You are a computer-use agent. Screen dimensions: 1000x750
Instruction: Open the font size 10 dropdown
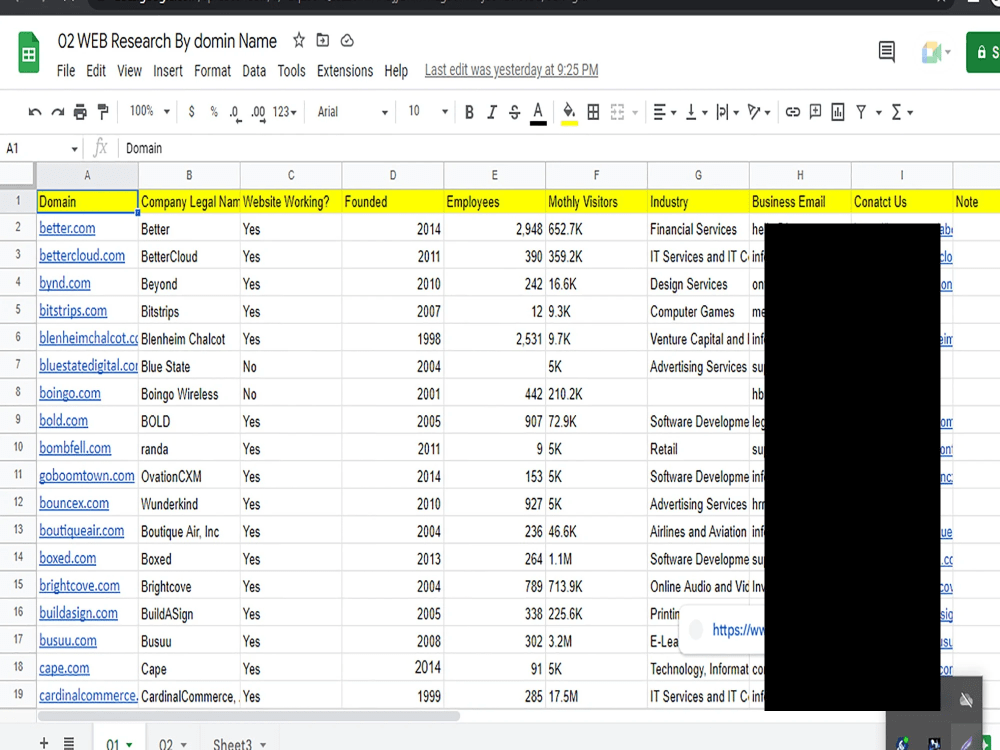pyautogui.click(x=428, y=112)
